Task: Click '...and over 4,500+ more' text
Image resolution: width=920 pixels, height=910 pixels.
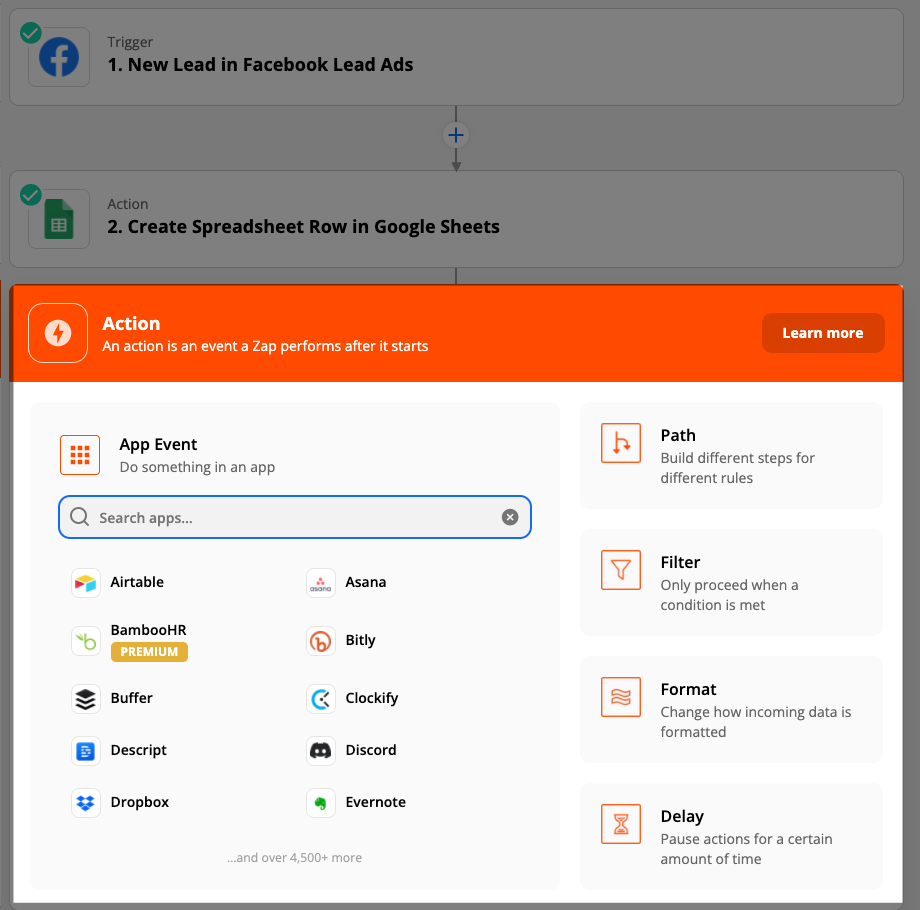Action: 295,858
